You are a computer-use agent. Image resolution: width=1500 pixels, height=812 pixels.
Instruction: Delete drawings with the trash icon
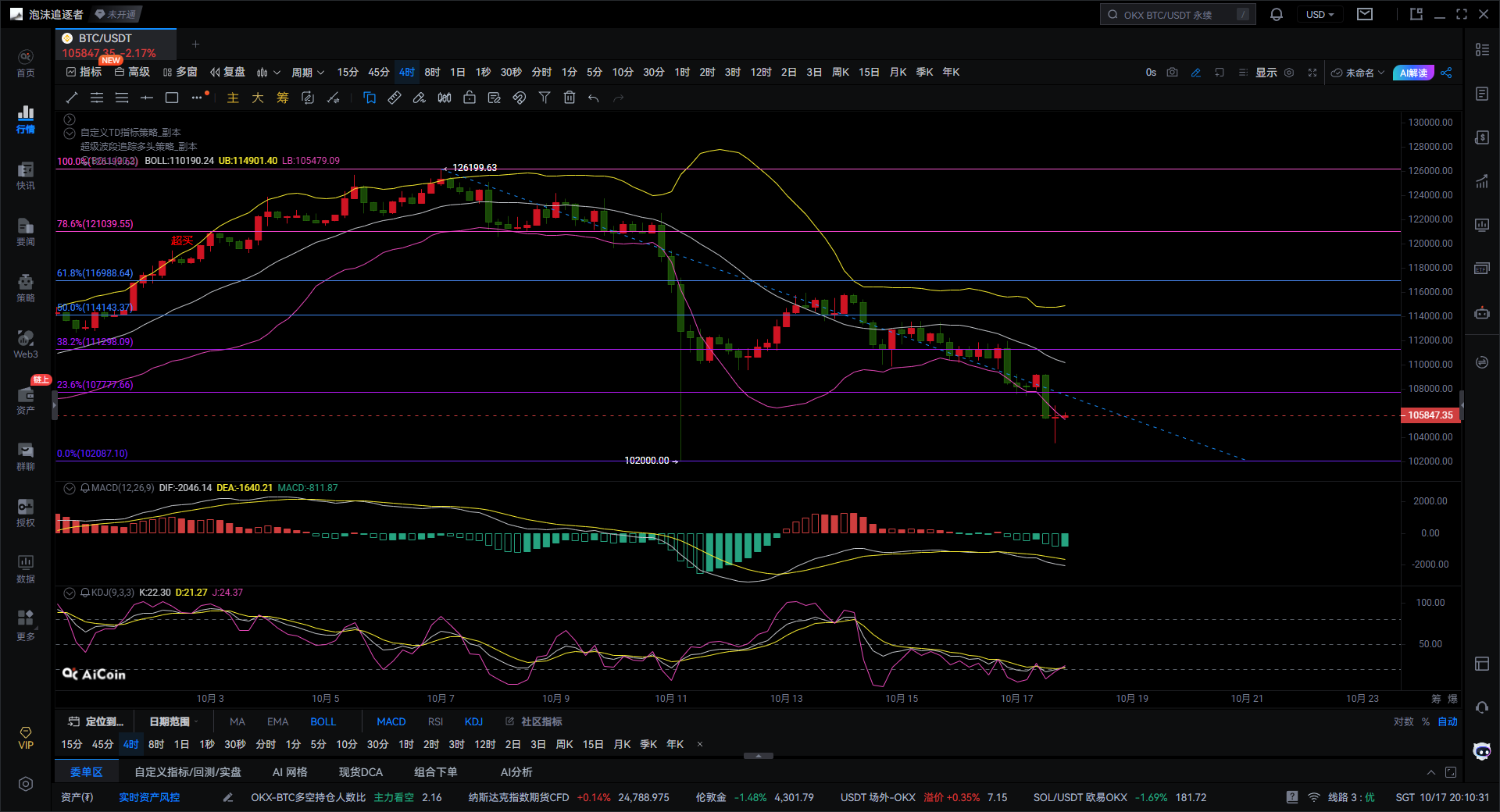570,98
